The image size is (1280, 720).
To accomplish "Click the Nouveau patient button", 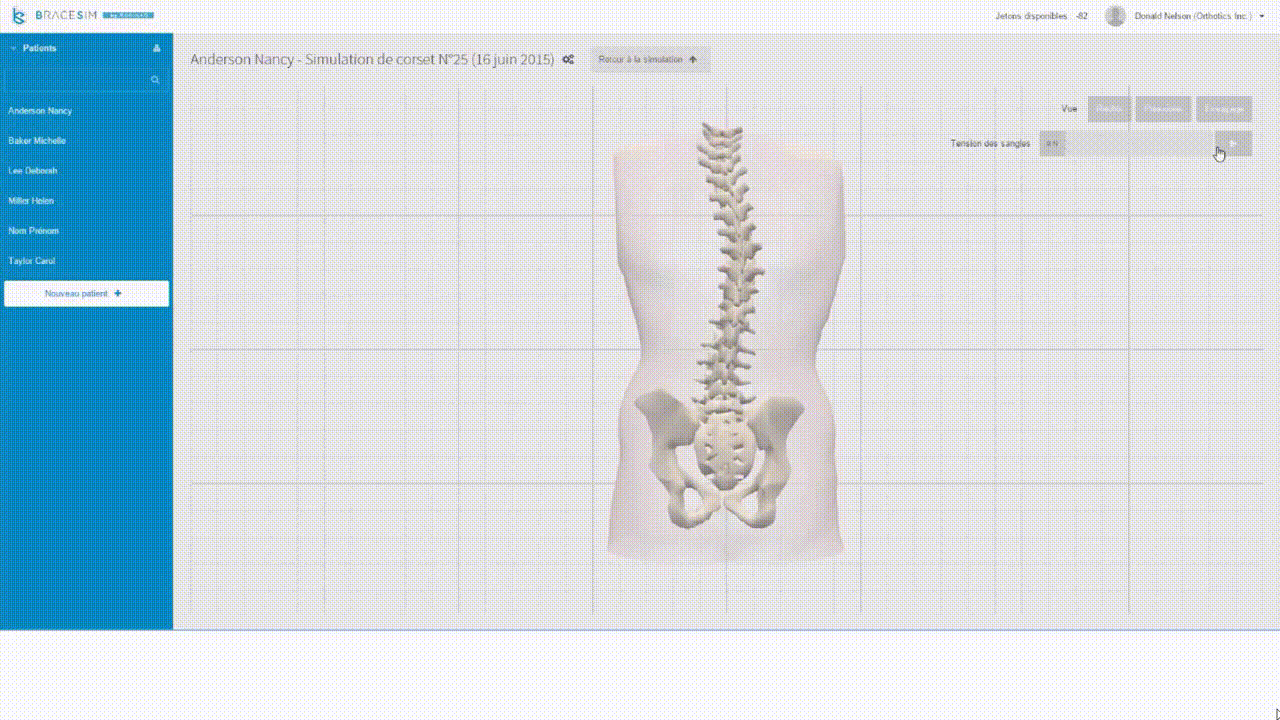I will [86, 293].
